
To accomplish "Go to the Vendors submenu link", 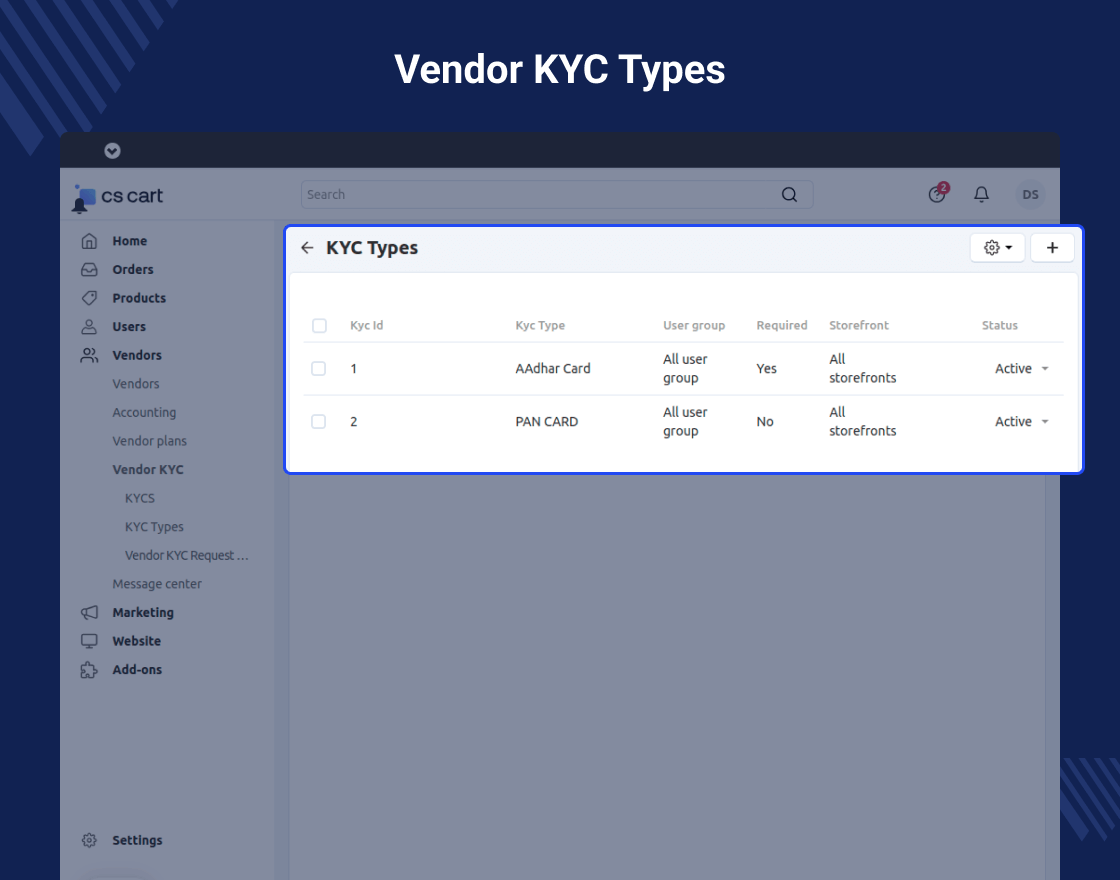I will tap(136, 384).
